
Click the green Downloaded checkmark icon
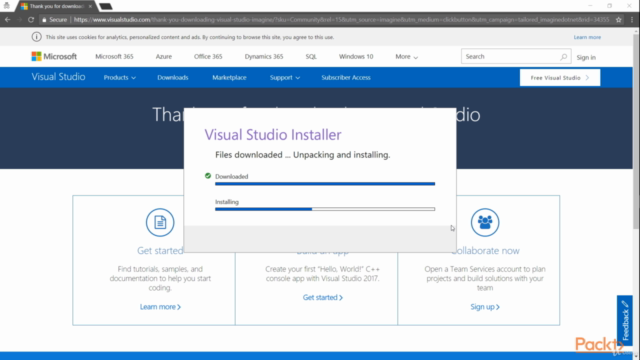(208, 176)
